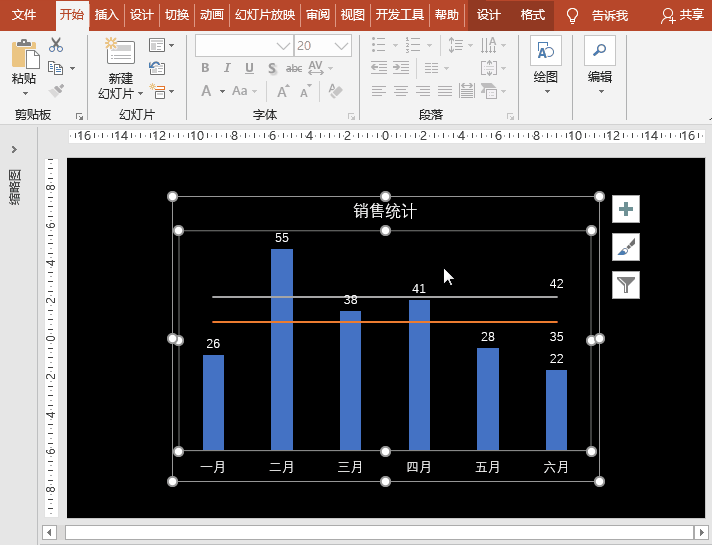
Task: Click the Chart Styles brush button
Action: pos(626,247)
